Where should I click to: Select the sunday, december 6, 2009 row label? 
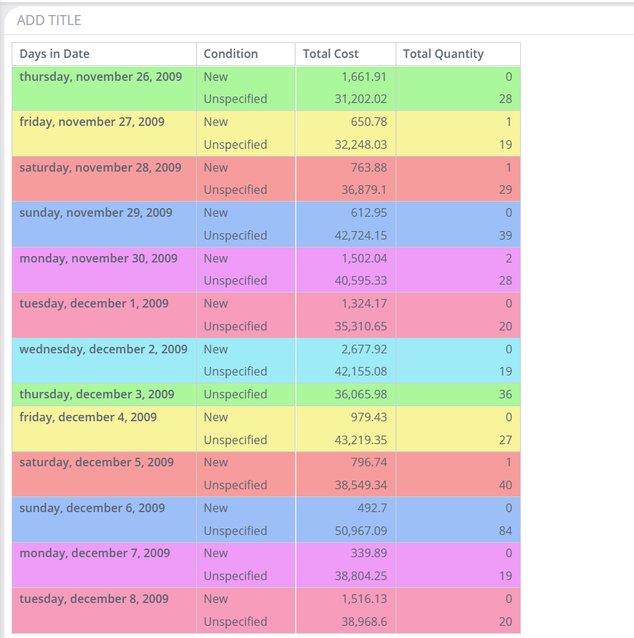tap(92, 508)
